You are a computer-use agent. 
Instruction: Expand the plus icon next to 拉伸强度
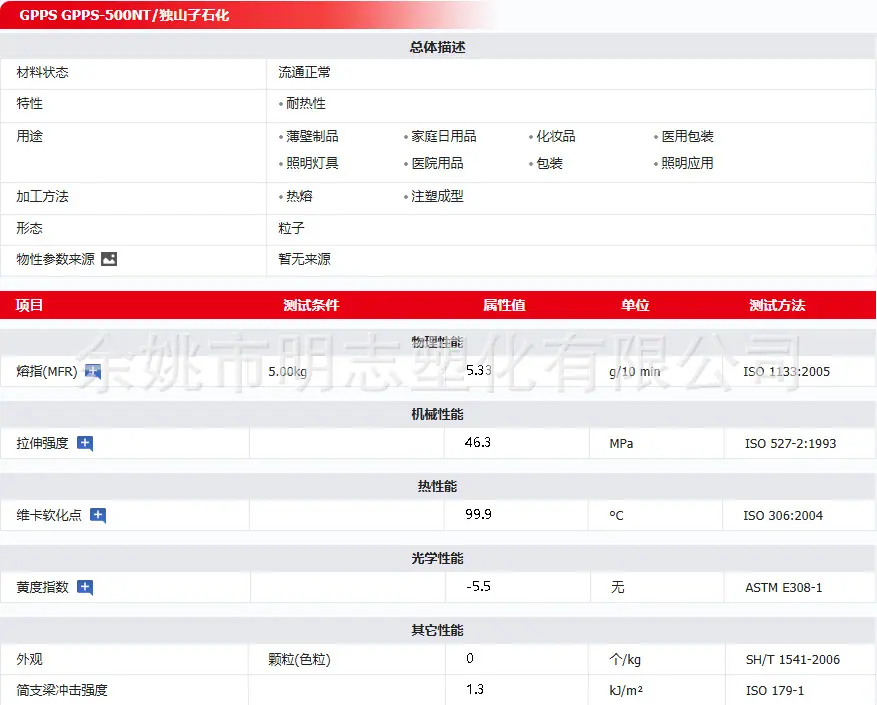pyautogui.click(x=84, y=444)
